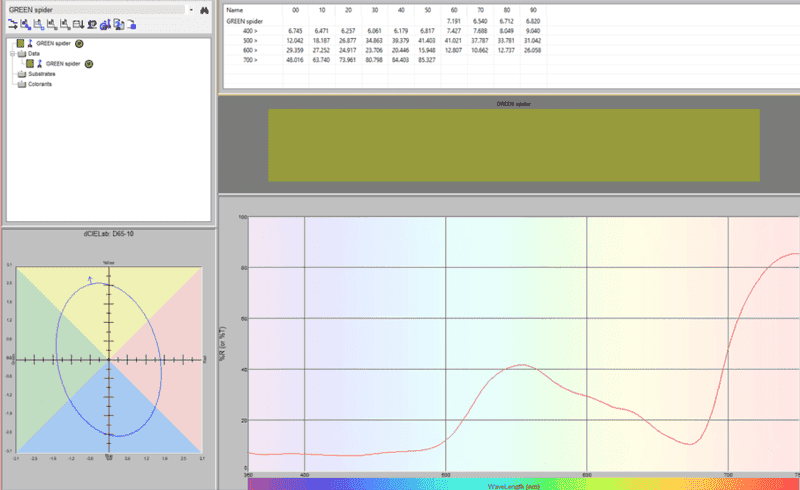Viewport: 800px width, 490px height.
Task: Click the 00 column header
Action: (x=295, y=10)
